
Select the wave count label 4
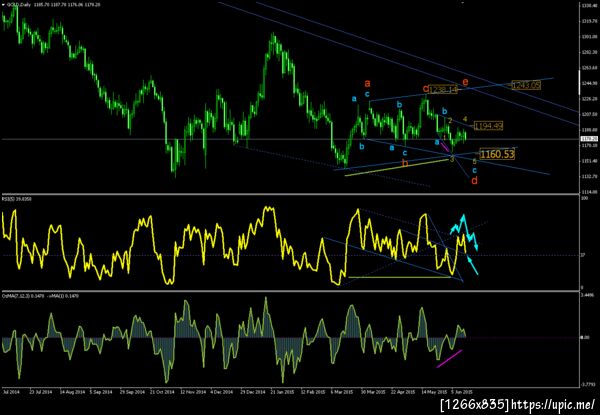click(465, 119)
